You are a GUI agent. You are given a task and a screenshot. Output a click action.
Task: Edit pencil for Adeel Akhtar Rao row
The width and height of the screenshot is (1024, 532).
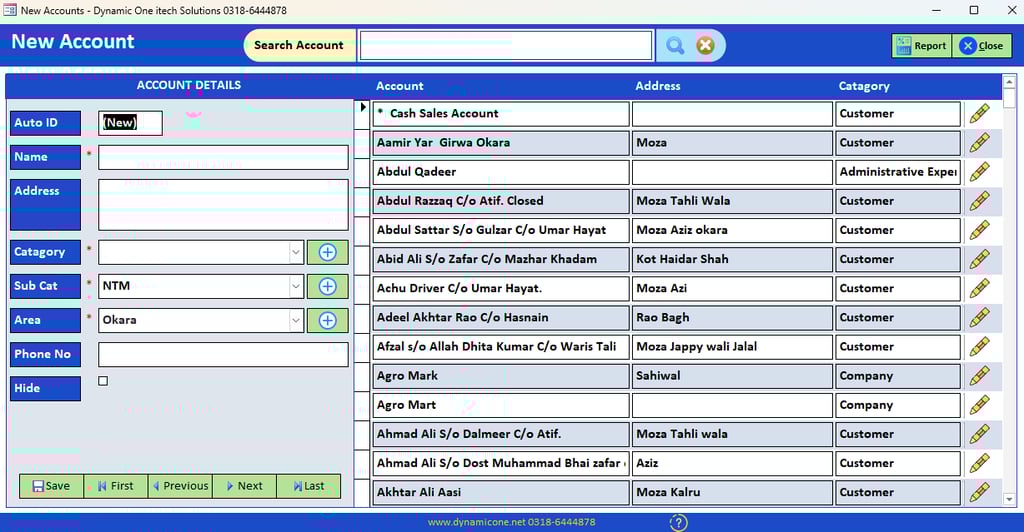[x=980, y=318]
